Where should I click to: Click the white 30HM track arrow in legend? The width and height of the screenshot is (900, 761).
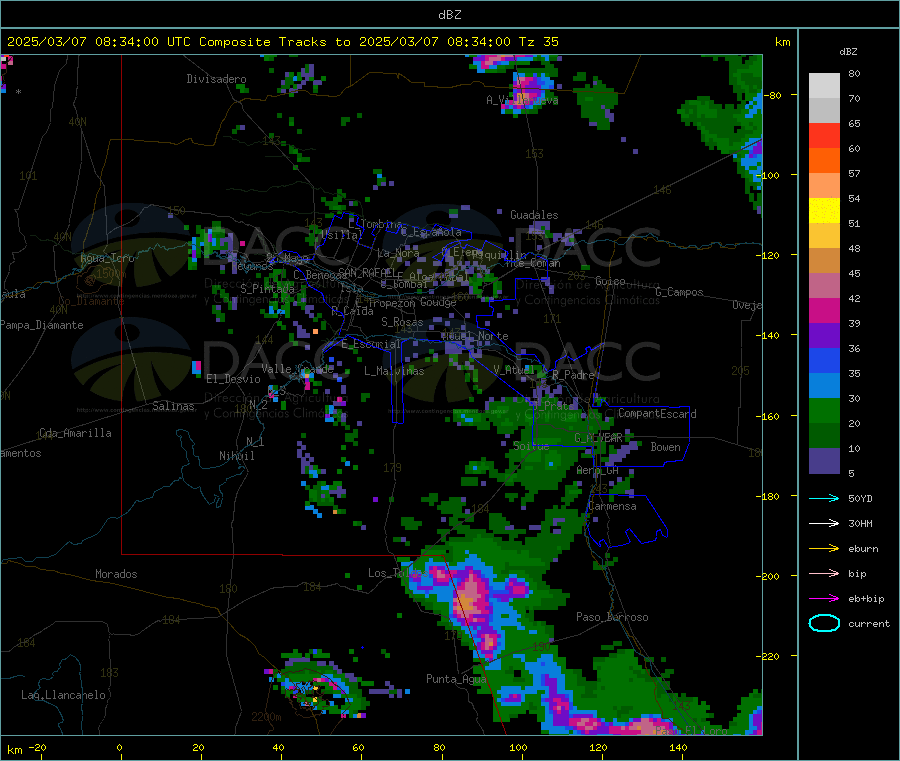click(x=824, y=523)
